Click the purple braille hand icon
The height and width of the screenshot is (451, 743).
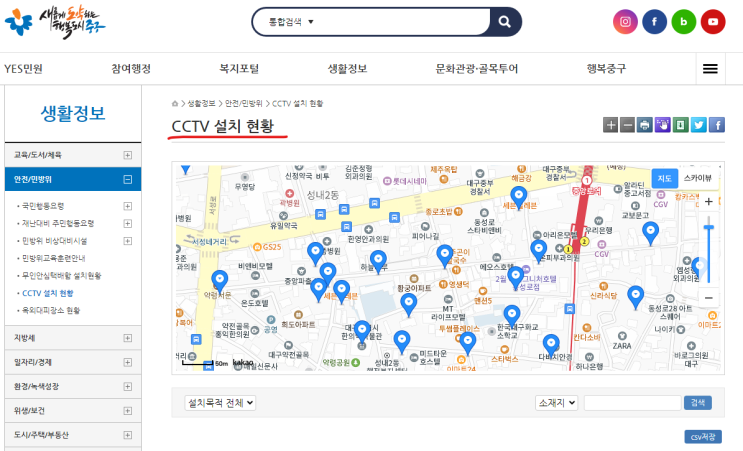662,125
